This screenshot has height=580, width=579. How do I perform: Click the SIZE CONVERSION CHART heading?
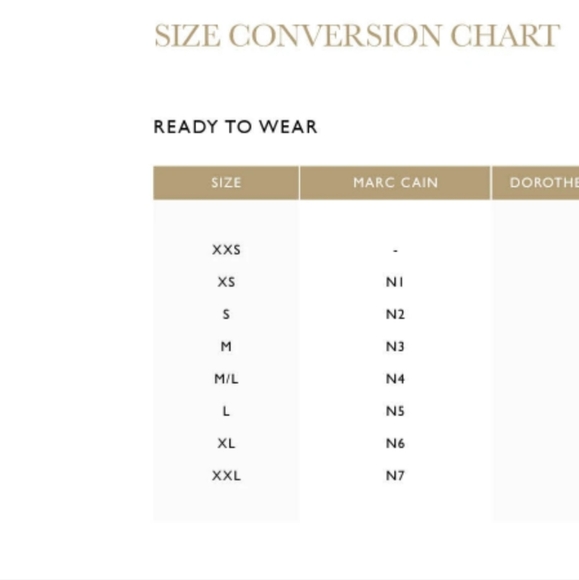[x=357, y=36]
